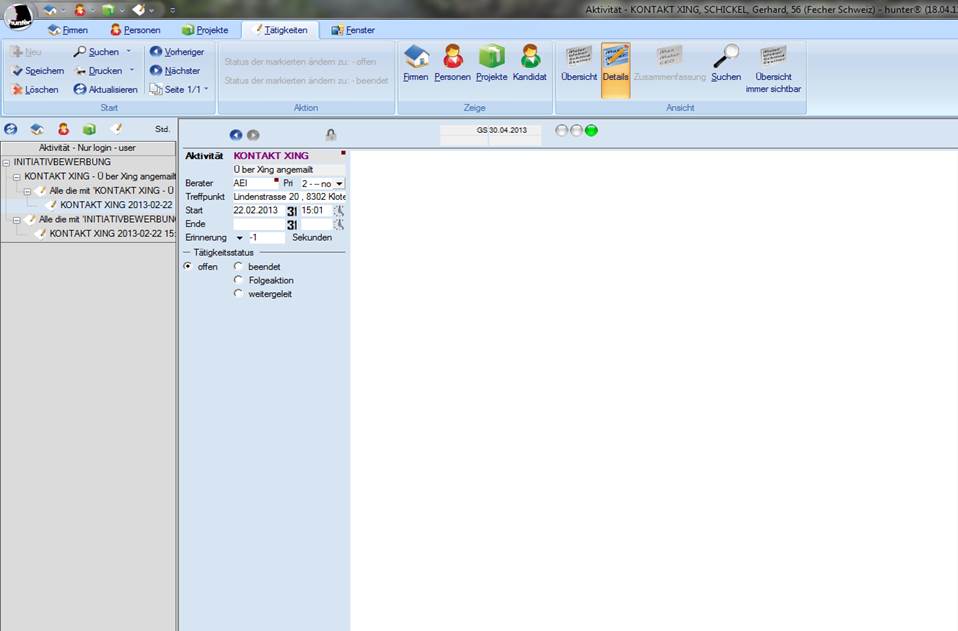Select the 'beendet' status radio button
The height and width of the screenshot is (631, 958).
pos(238,267)
